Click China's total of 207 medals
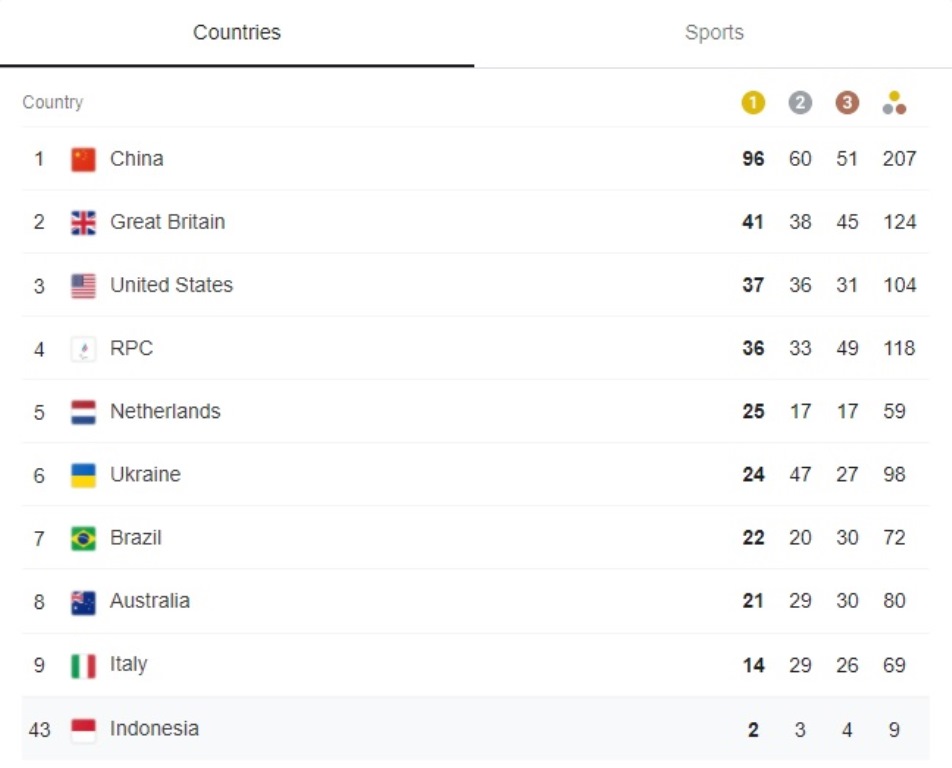Image resolution: width=952 pixels, height=768 pixels. tap(899, 159)
